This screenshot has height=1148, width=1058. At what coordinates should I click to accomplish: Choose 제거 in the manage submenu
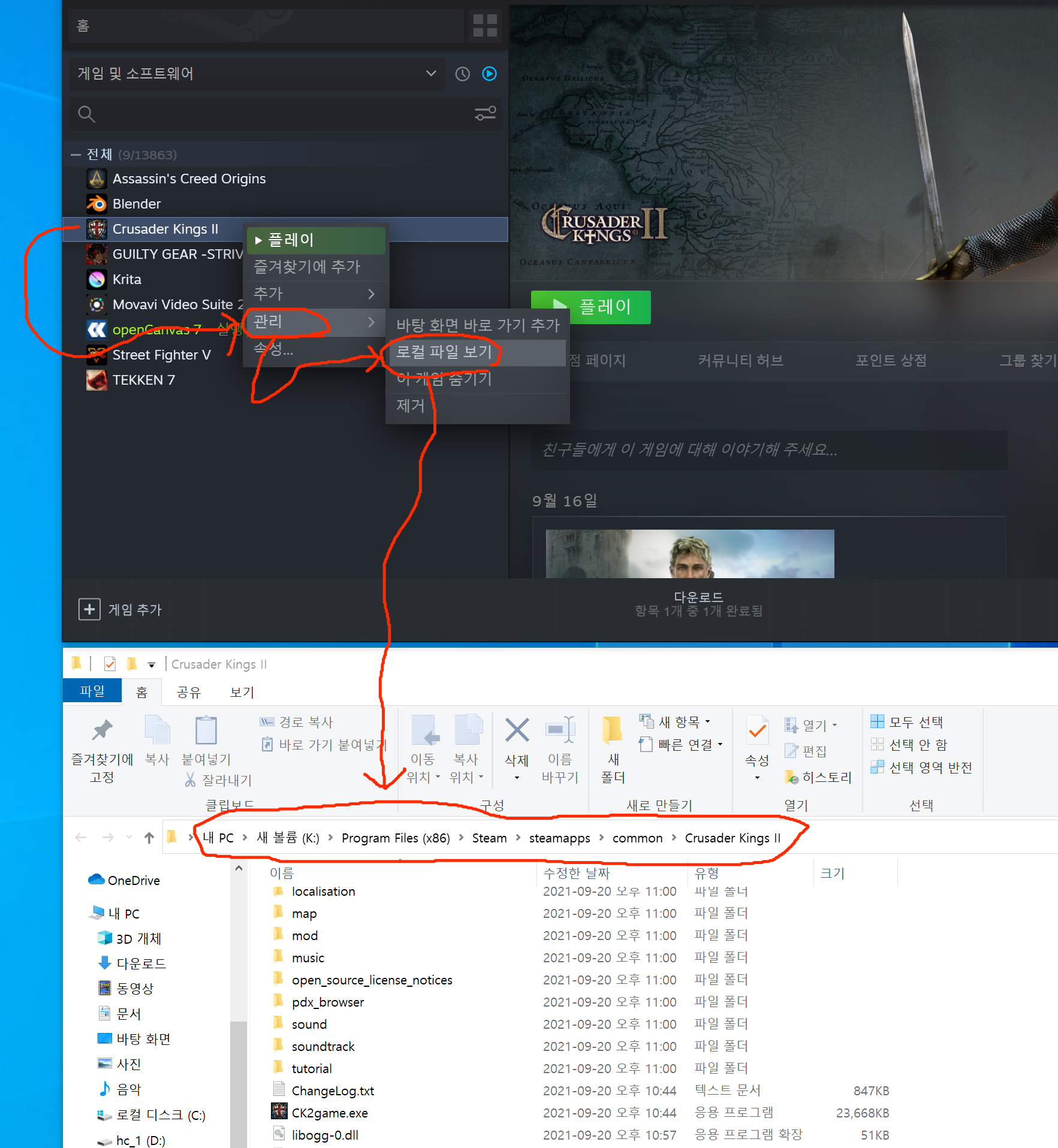click(478, 406)
